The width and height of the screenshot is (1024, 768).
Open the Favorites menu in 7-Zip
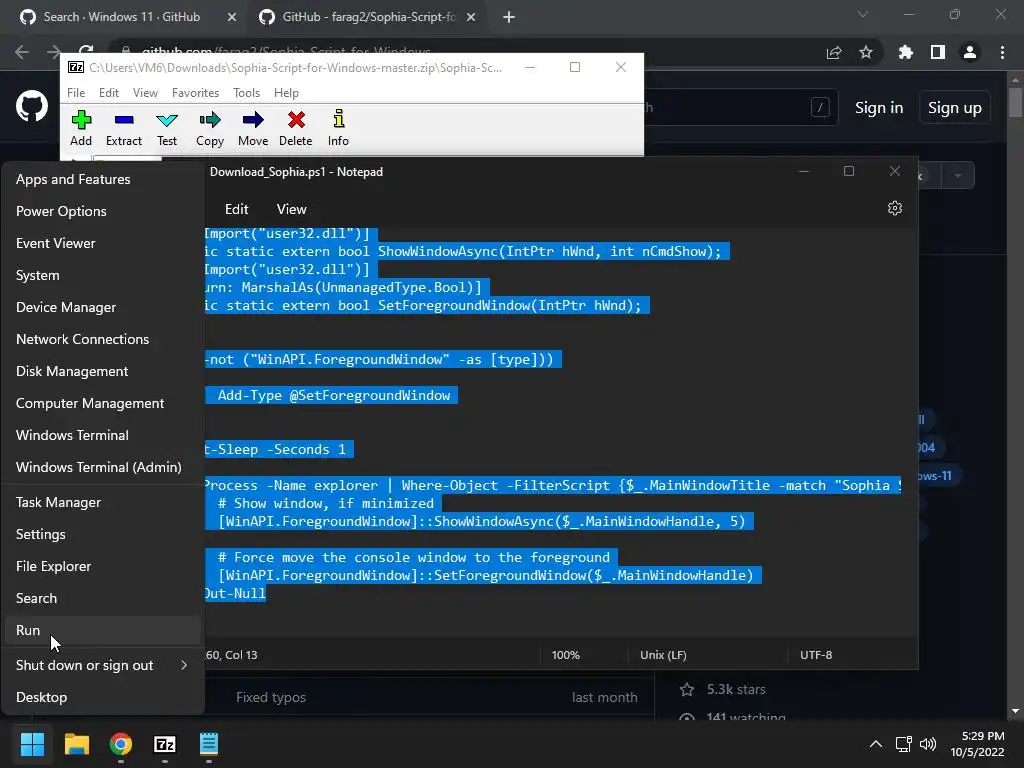coord(195,93)
